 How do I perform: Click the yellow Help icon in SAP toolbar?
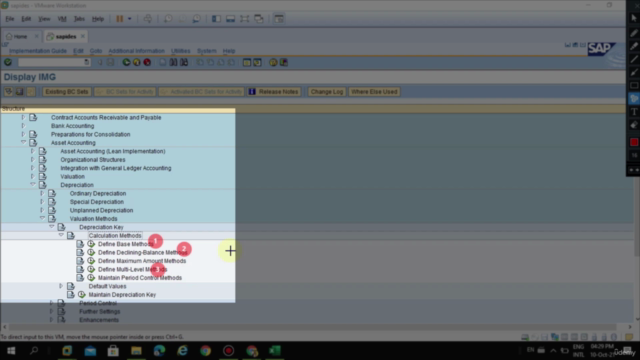(273, 62)
